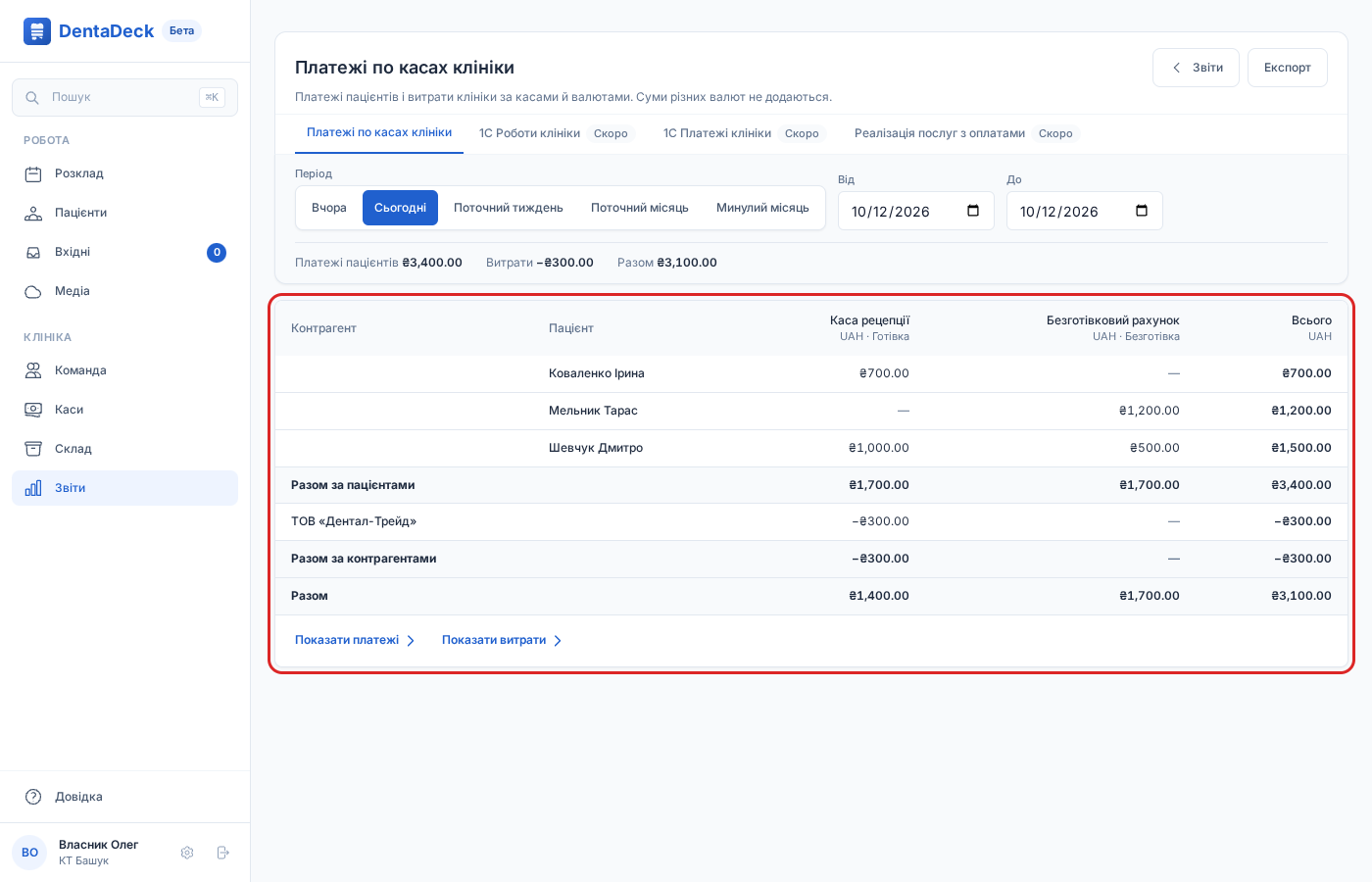1372x882 pixels.
Task: Open Розклад calendar icon in sidebar
Action: pos(33,174)
